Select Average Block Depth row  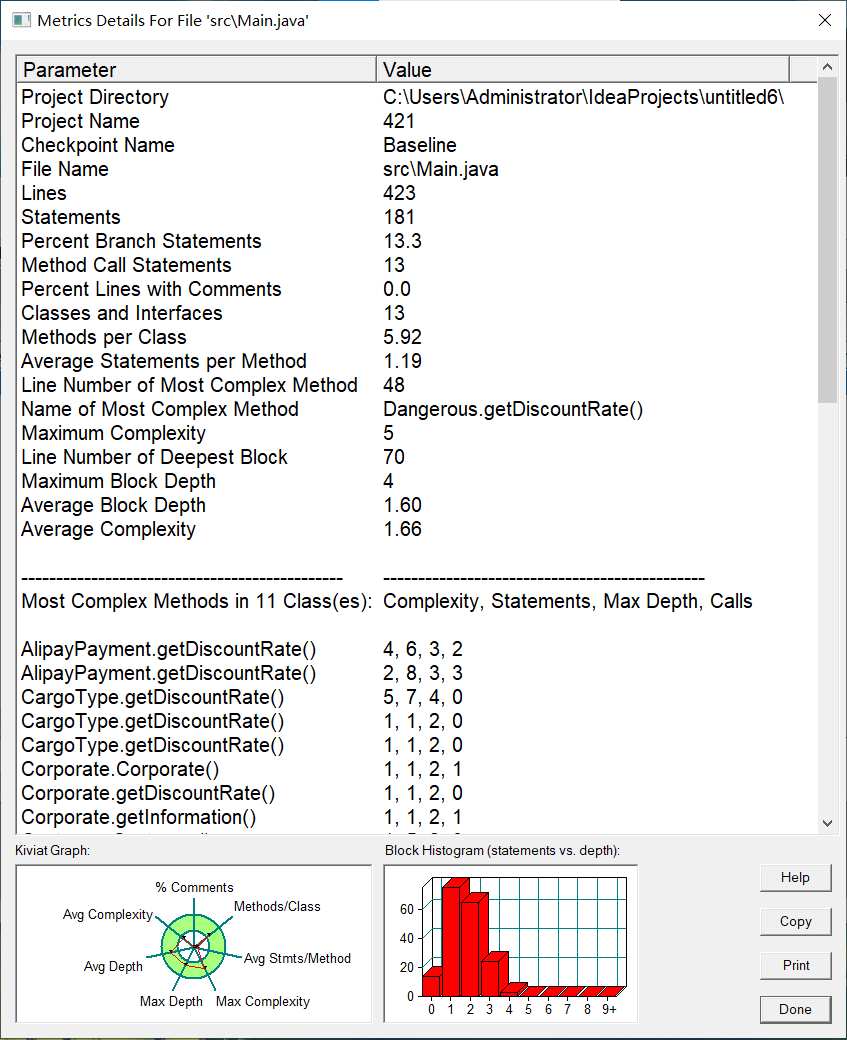[x=417, y=505]
